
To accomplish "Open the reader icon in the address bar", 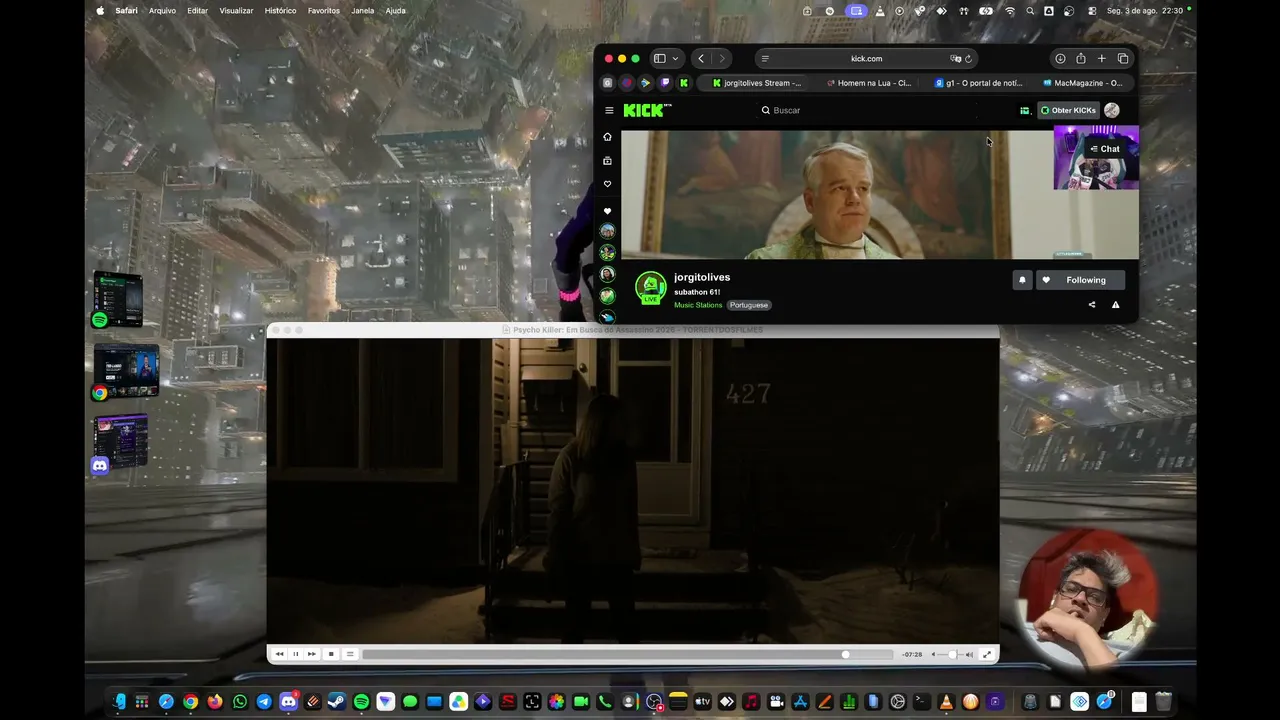I will [x=765, y=59].
